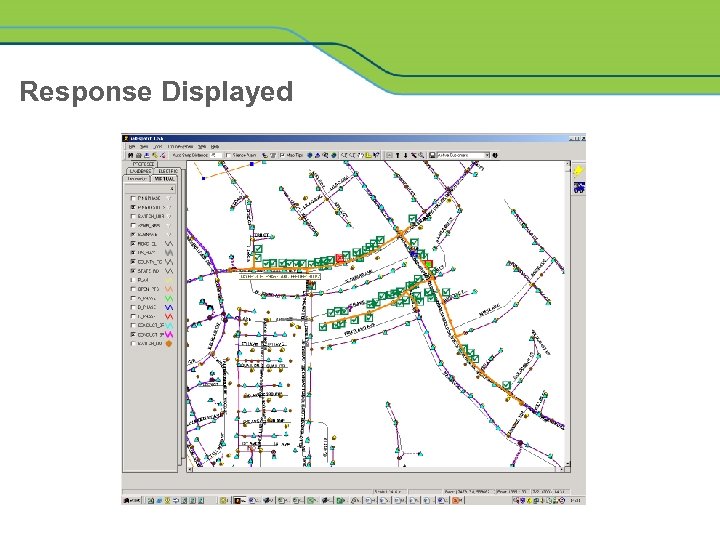Click the up arrow toolbar icon

(x=398, y=155)
